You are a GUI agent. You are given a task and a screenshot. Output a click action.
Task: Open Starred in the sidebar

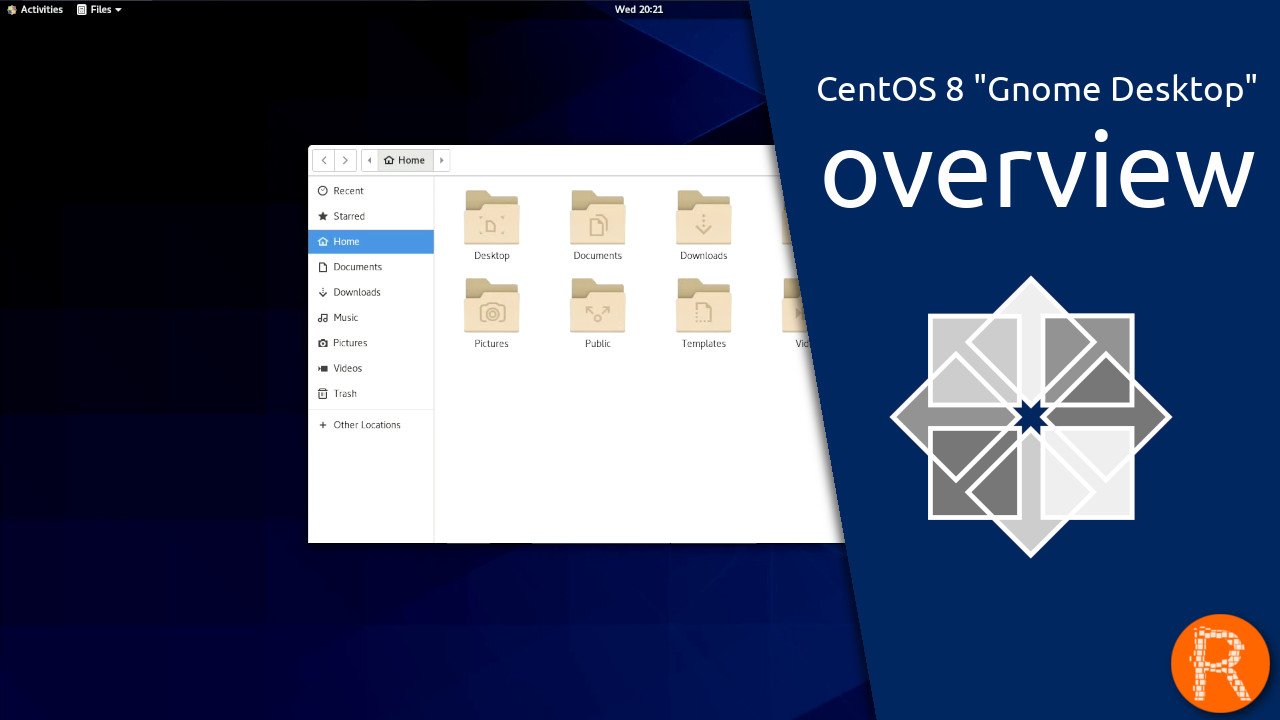(371, 216)
